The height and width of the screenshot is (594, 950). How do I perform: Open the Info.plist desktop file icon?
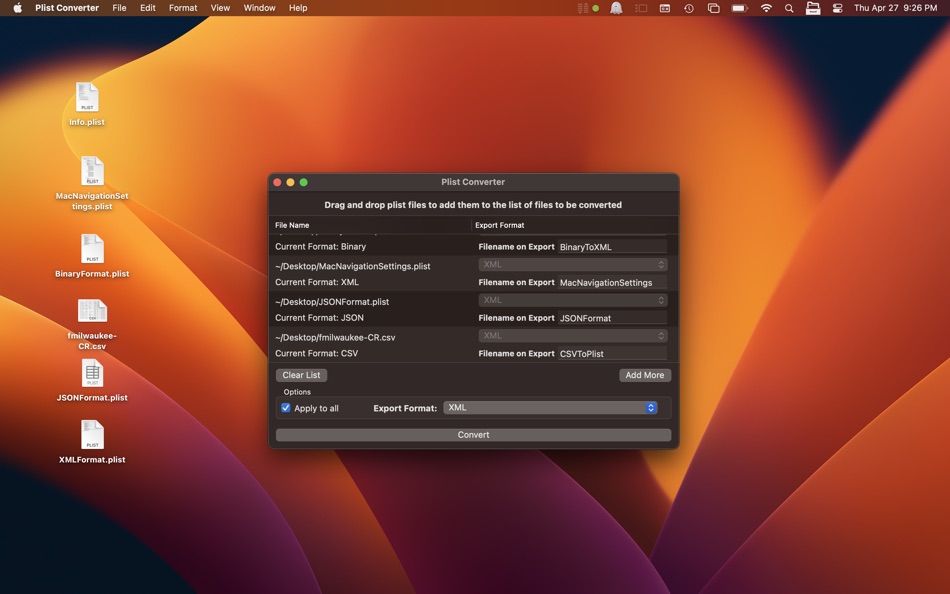[x=87, y=97]
